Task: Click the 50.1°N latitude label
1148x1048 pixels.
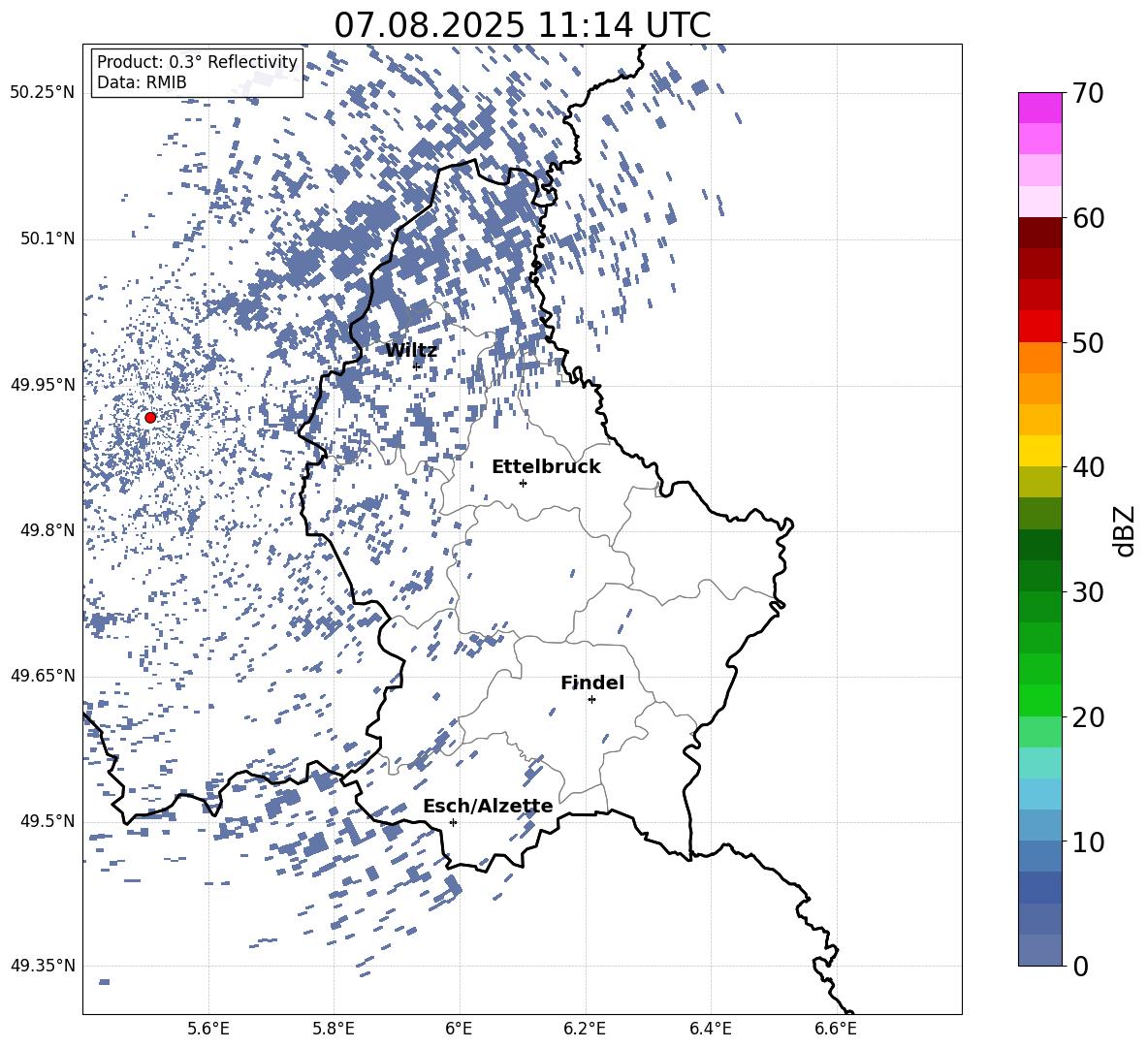Action: tap(48, 239)
